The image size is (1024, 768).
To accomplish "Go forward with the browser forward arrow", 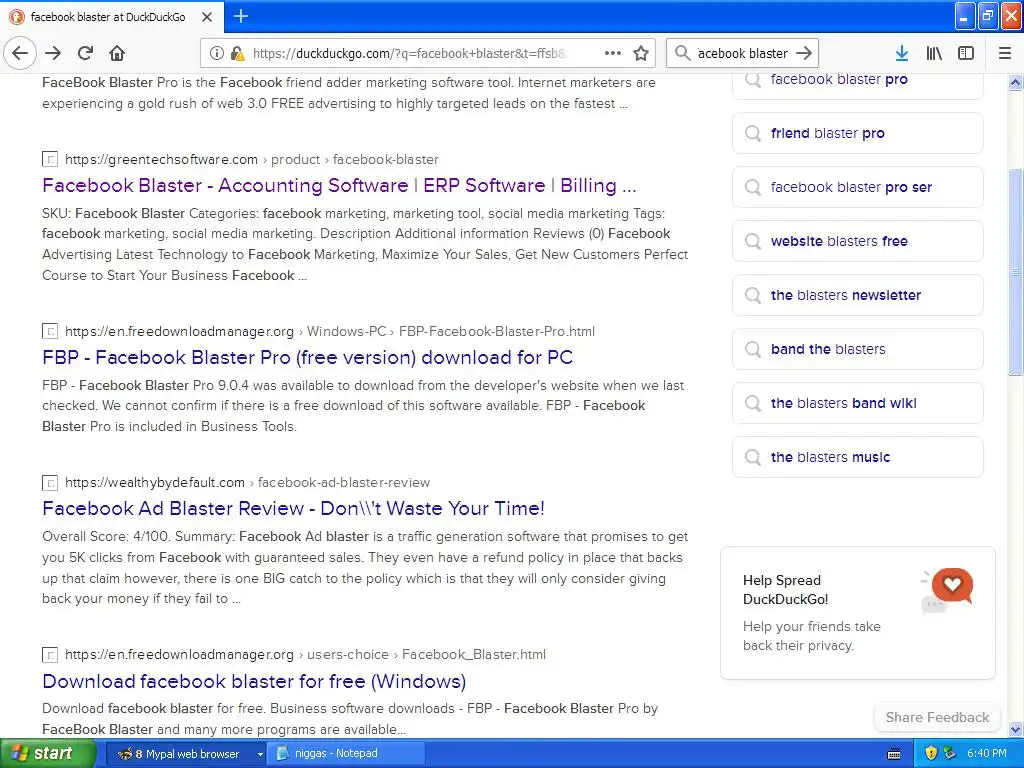I will pos(53,53).
